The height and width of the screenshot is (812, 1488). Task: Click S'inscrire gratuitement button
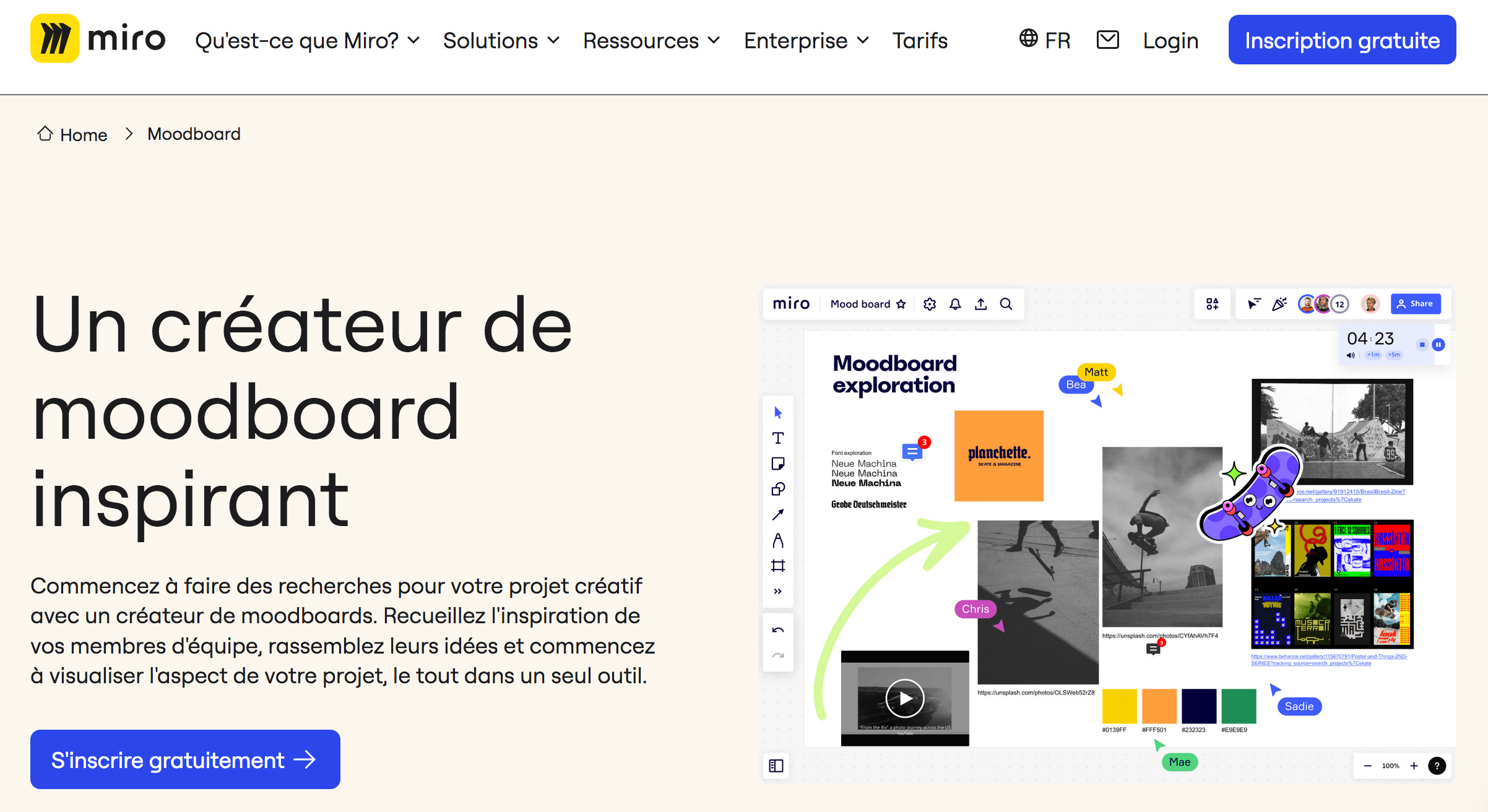click(x=185, y=759)
